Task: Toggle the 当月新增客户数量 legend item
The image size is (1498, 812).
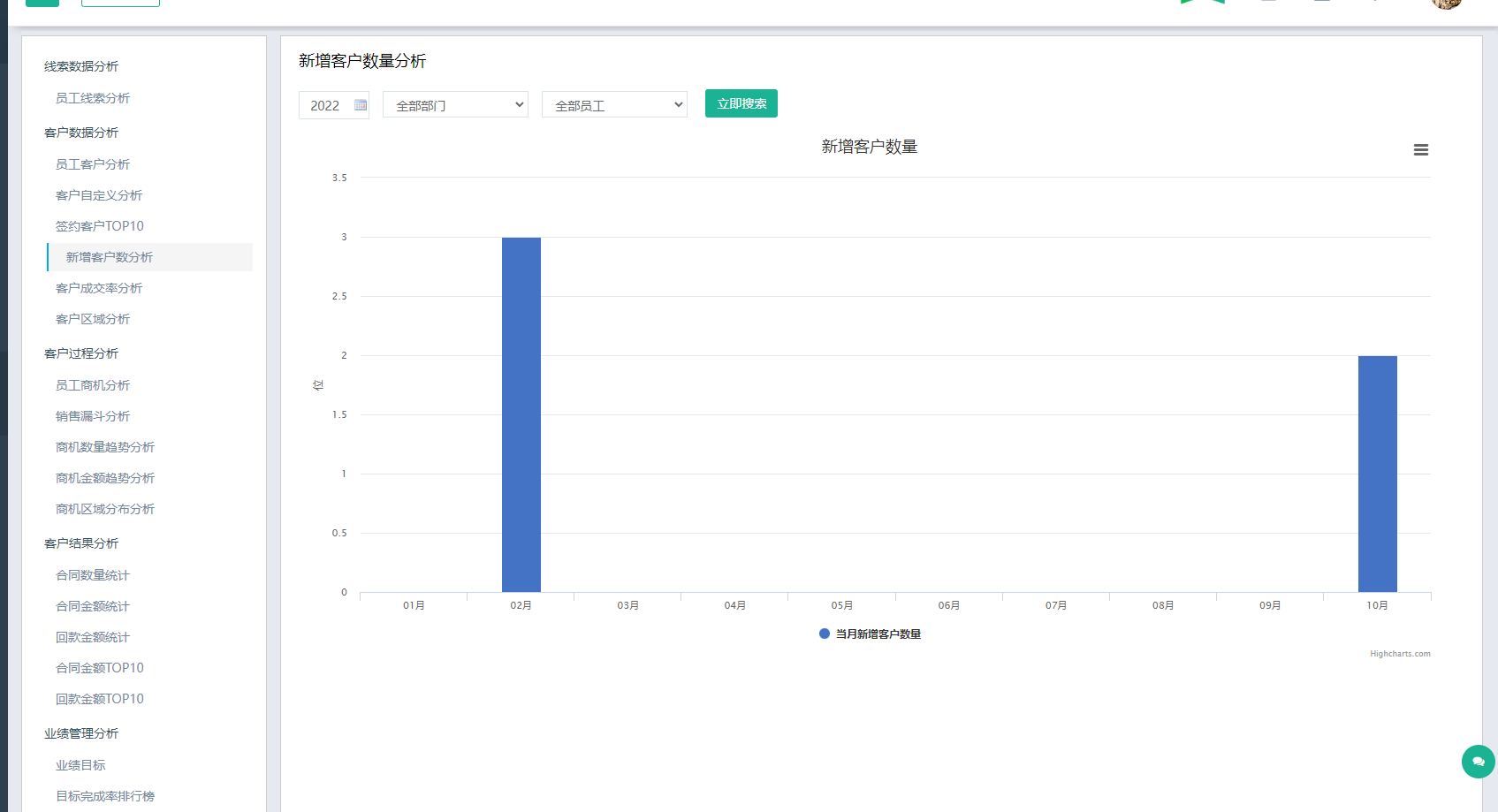Action: coord(870,634)
